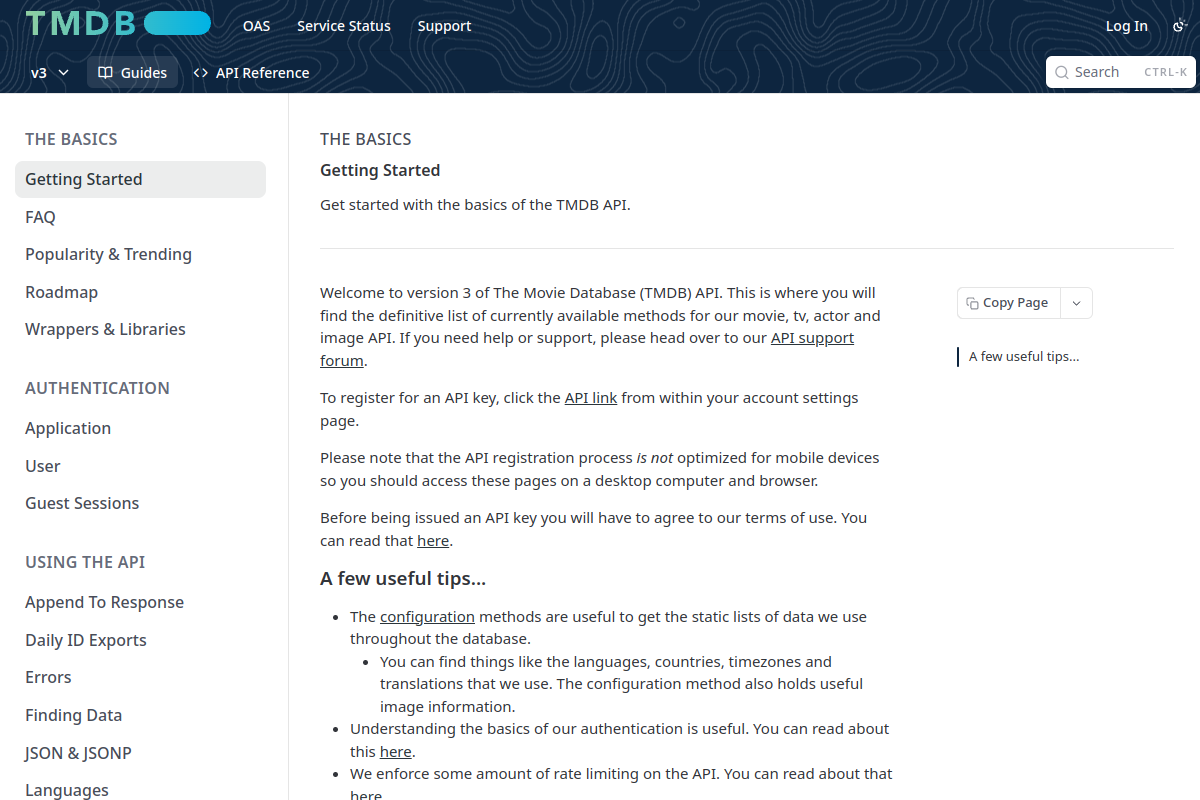Click the API Reference code brackets icon
The image size is (1200, 800).
200,73
